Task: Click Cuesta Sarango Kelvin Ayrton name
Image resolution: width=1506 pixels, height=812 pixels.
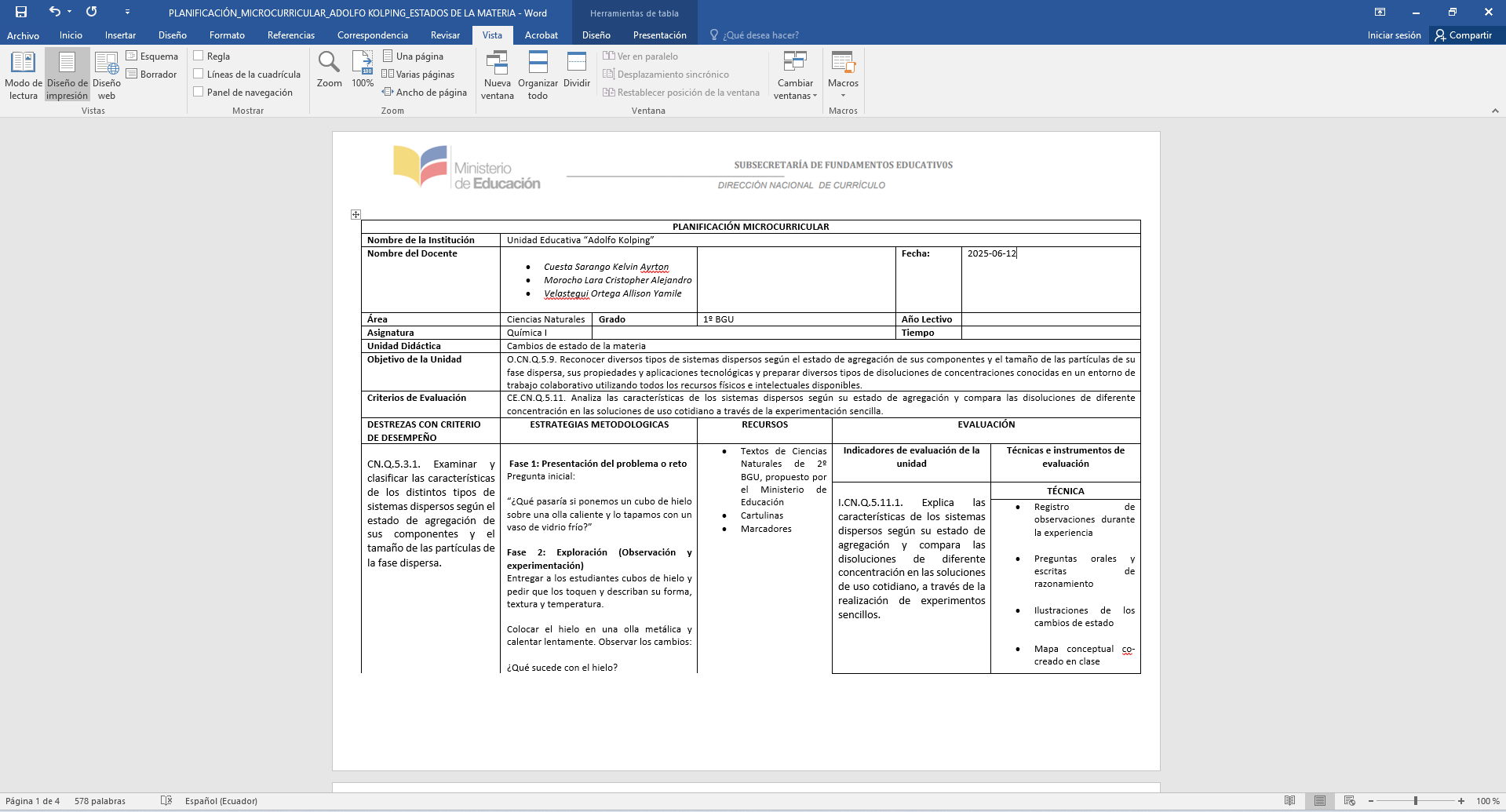Action: [607, 267]
